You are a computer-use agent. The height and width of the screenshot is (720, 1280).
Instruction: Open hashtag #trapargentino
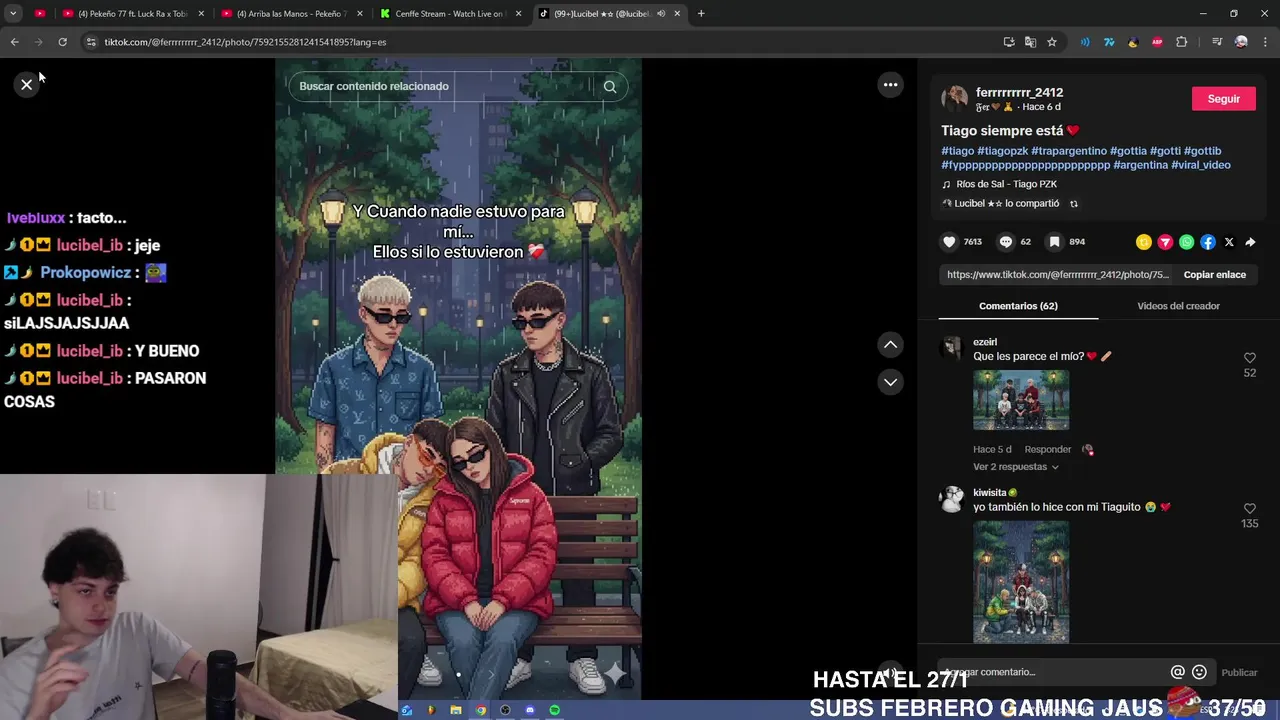[1069, 151]
